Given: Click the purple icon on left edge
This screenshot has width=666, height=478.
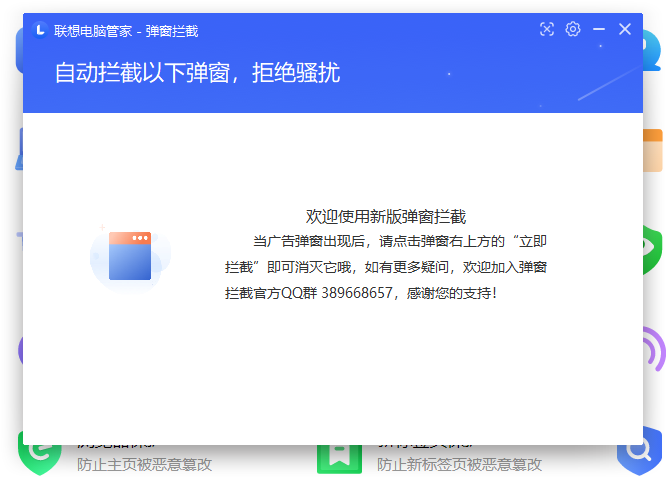Looking at the screenshot, I should click(x=19, y=350).
